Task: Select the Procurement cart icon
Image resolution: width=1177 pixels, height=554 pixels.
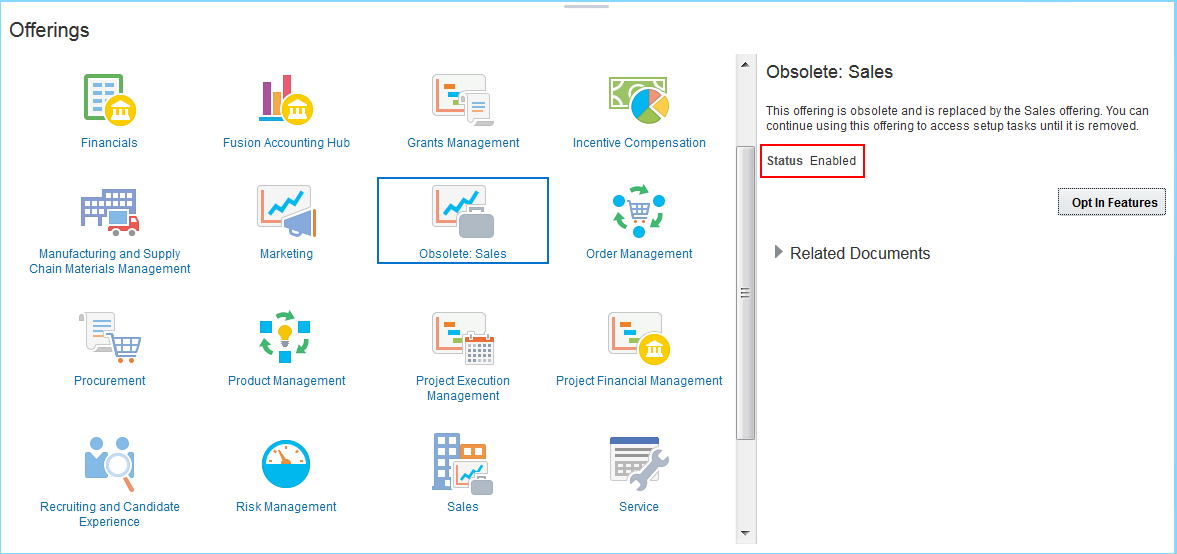Action: point(110,336)
